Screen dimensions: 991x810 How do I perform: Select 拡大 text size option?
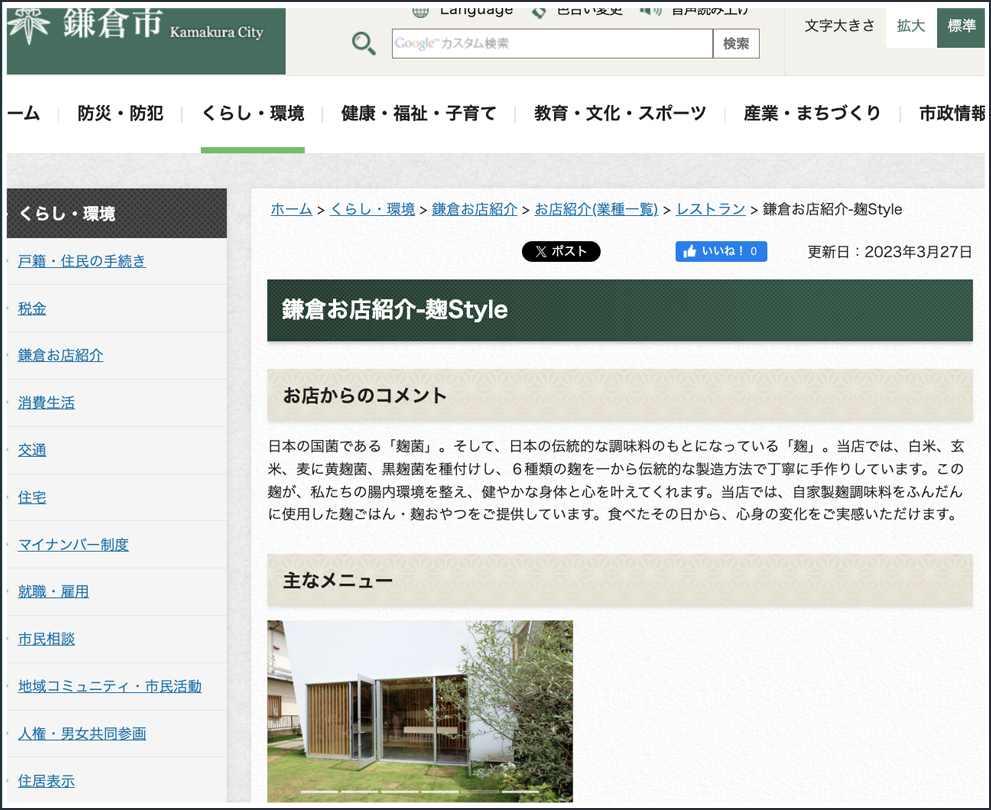[x=911, y=26]
